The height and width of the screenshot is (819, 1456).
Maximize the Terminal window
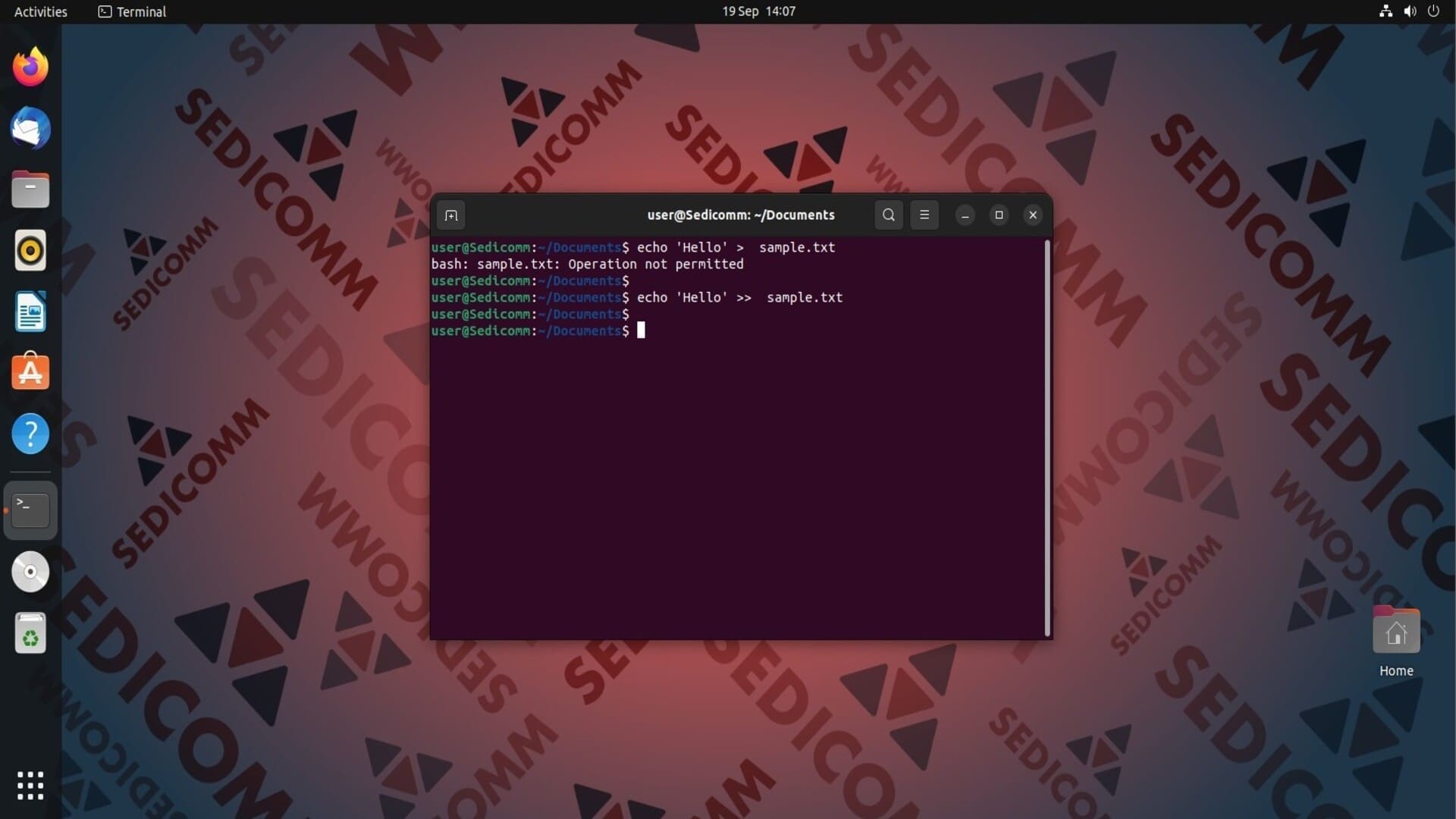999,215
